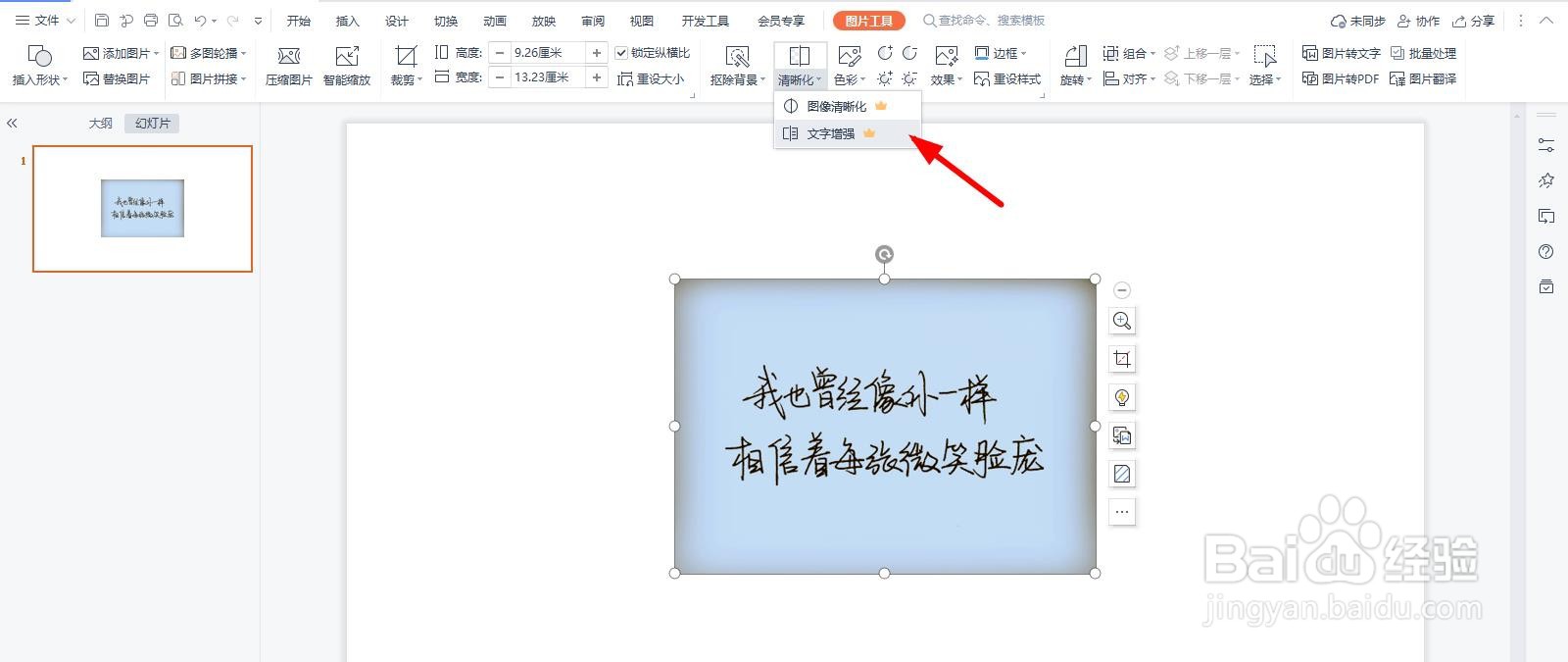This screenshot has width=1568, height=662.
Task: Click the save icon in quick access toolbar
Action: click(x=102, y=21)
